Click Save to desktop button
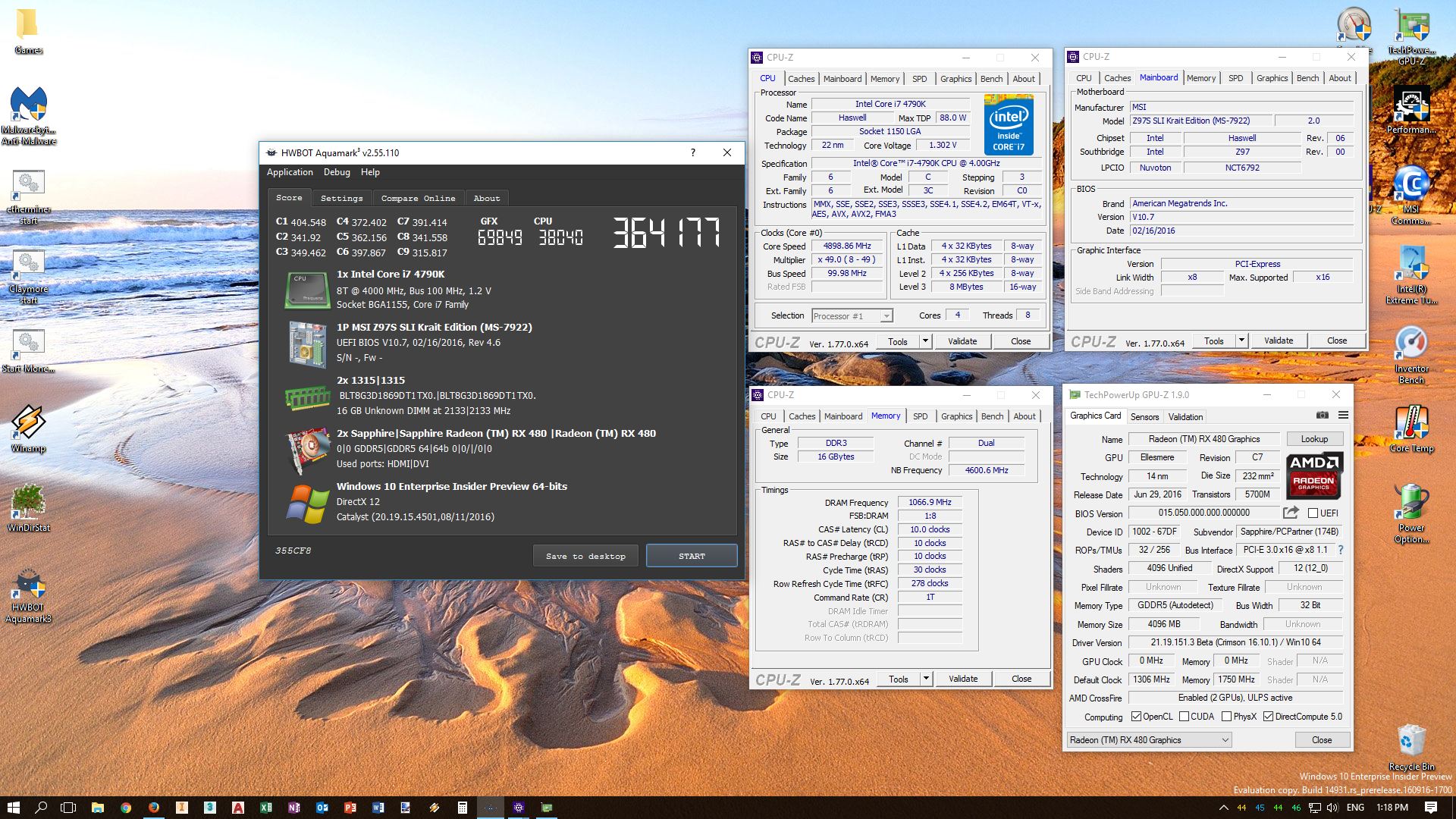Screen dimensions: 1456x819 585,556
